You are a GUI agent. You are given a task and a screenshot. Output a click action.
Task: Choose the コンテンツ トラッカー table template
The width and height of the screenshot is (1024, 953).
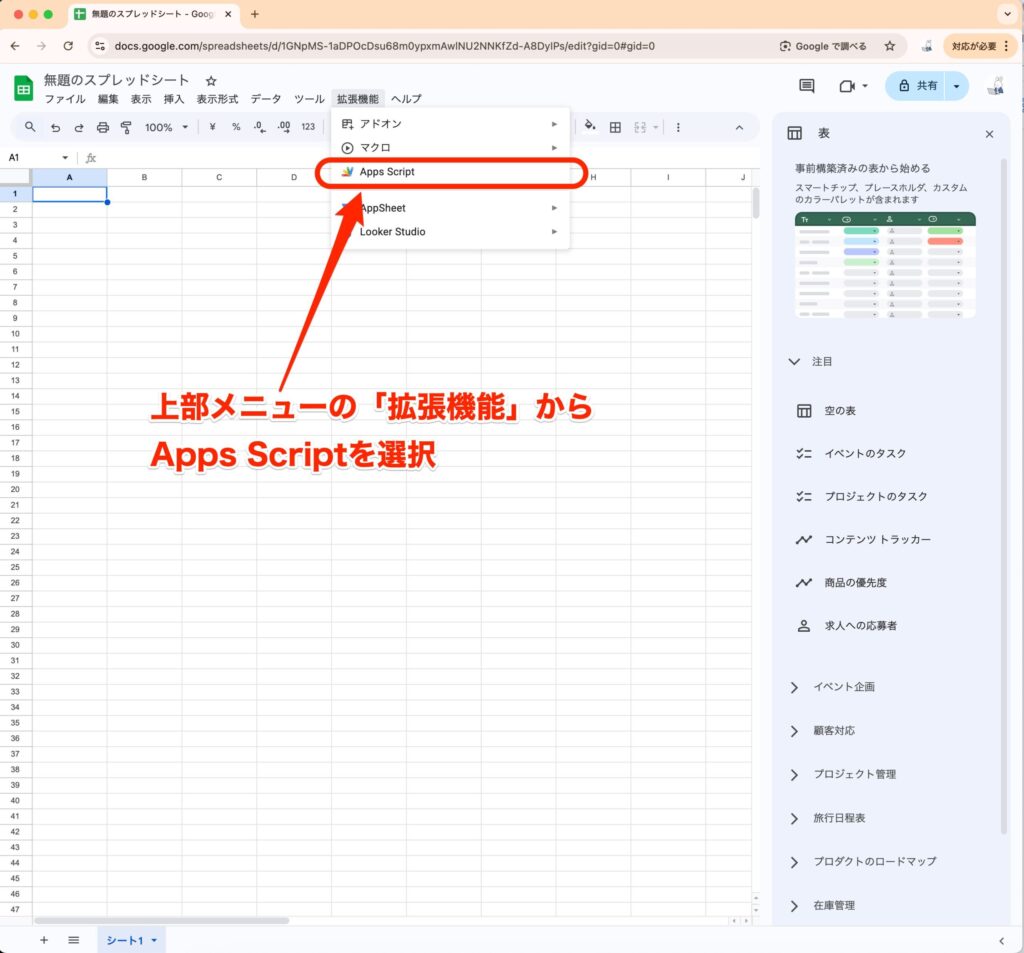[x=877, y=540]
